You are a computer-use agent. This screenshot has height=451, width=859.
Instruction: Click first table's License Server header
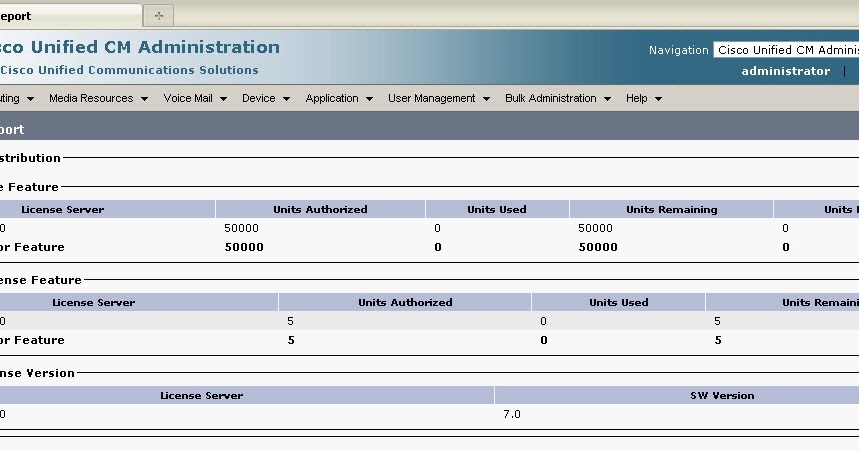pos(62,209)
